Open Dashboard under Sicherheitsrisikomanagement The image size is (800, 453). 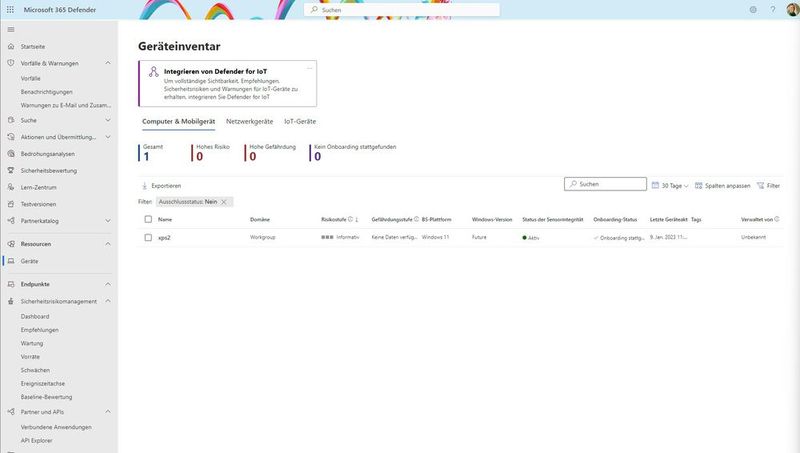[35, 316]
